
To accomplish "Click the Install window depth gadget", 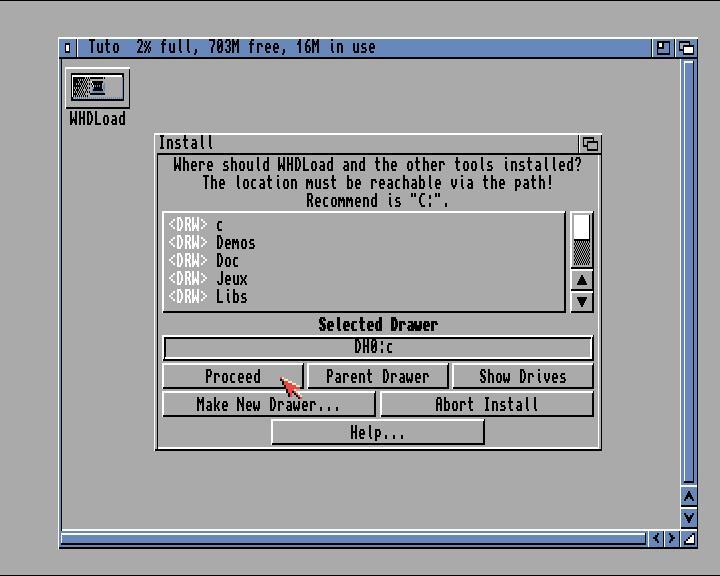I will (x=590, y=144).
